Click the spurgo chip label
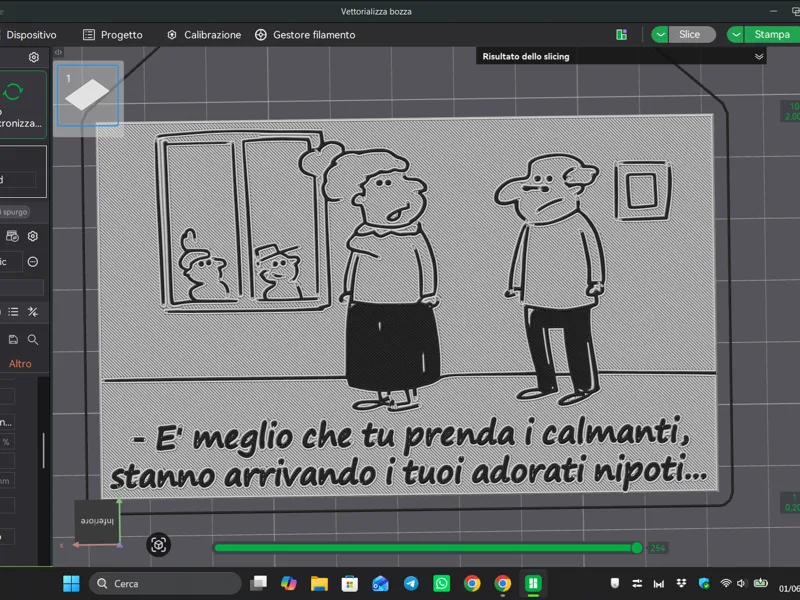 click(x=14, y=212)
